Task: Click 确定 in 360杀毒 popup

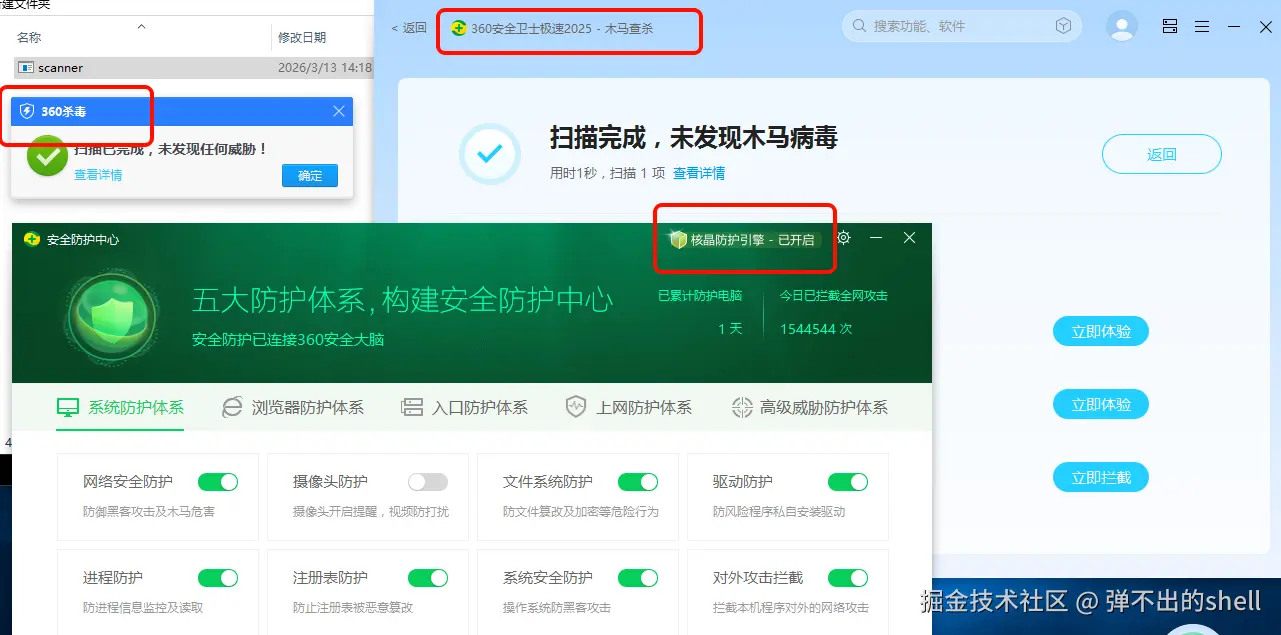Action: coord(310,176)
